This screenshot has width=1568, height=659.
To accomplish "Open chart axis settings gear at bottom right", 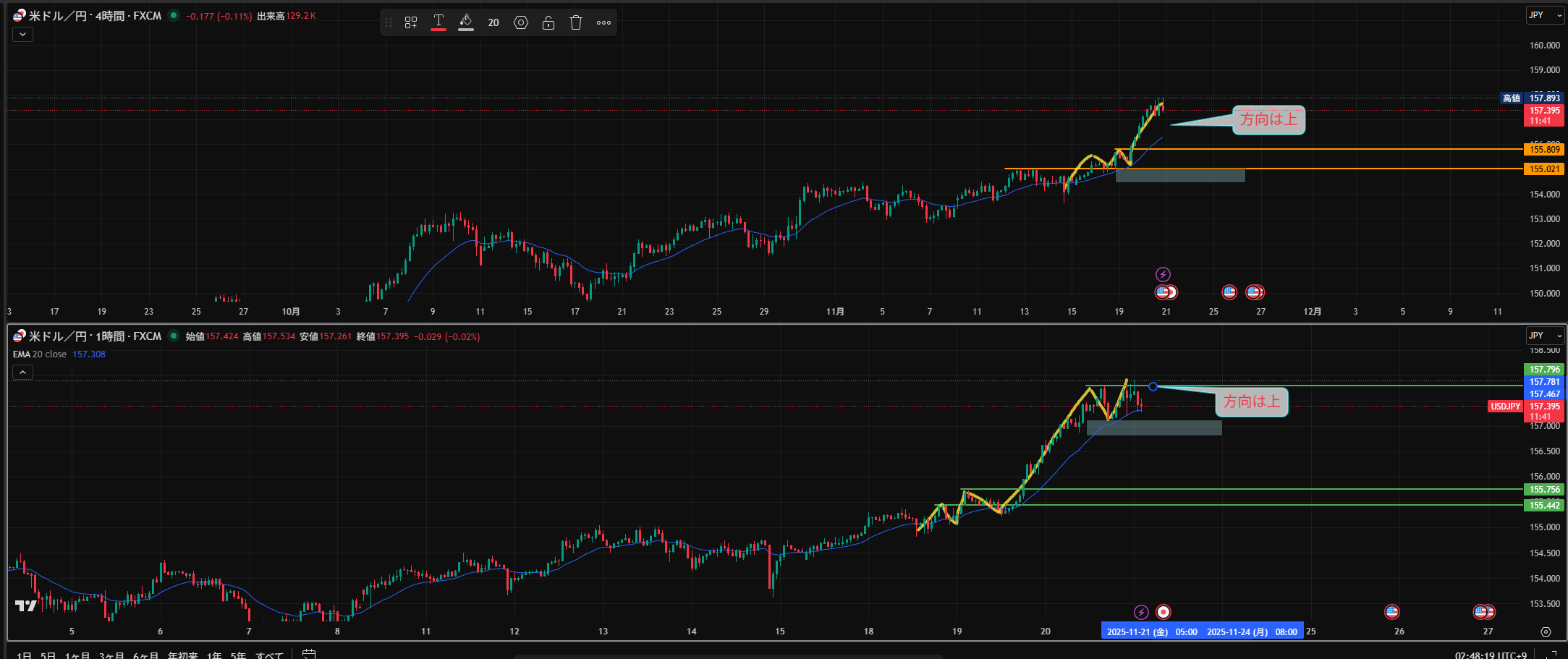I will coord(1546,632).
